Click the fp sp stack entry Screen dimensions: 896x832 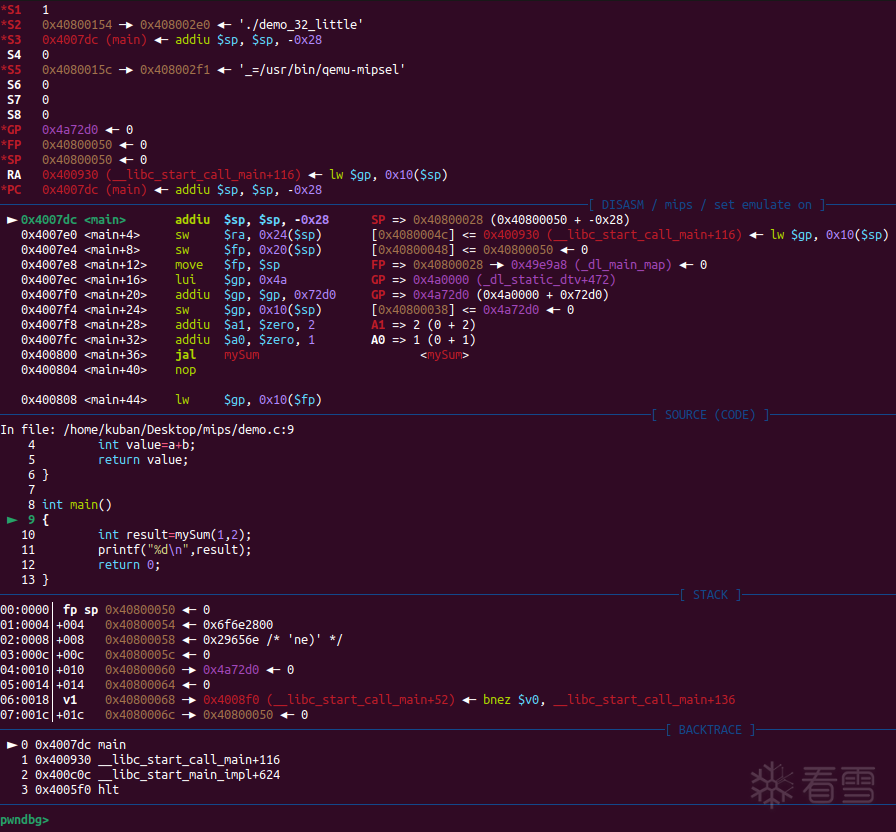click(80, 610)
